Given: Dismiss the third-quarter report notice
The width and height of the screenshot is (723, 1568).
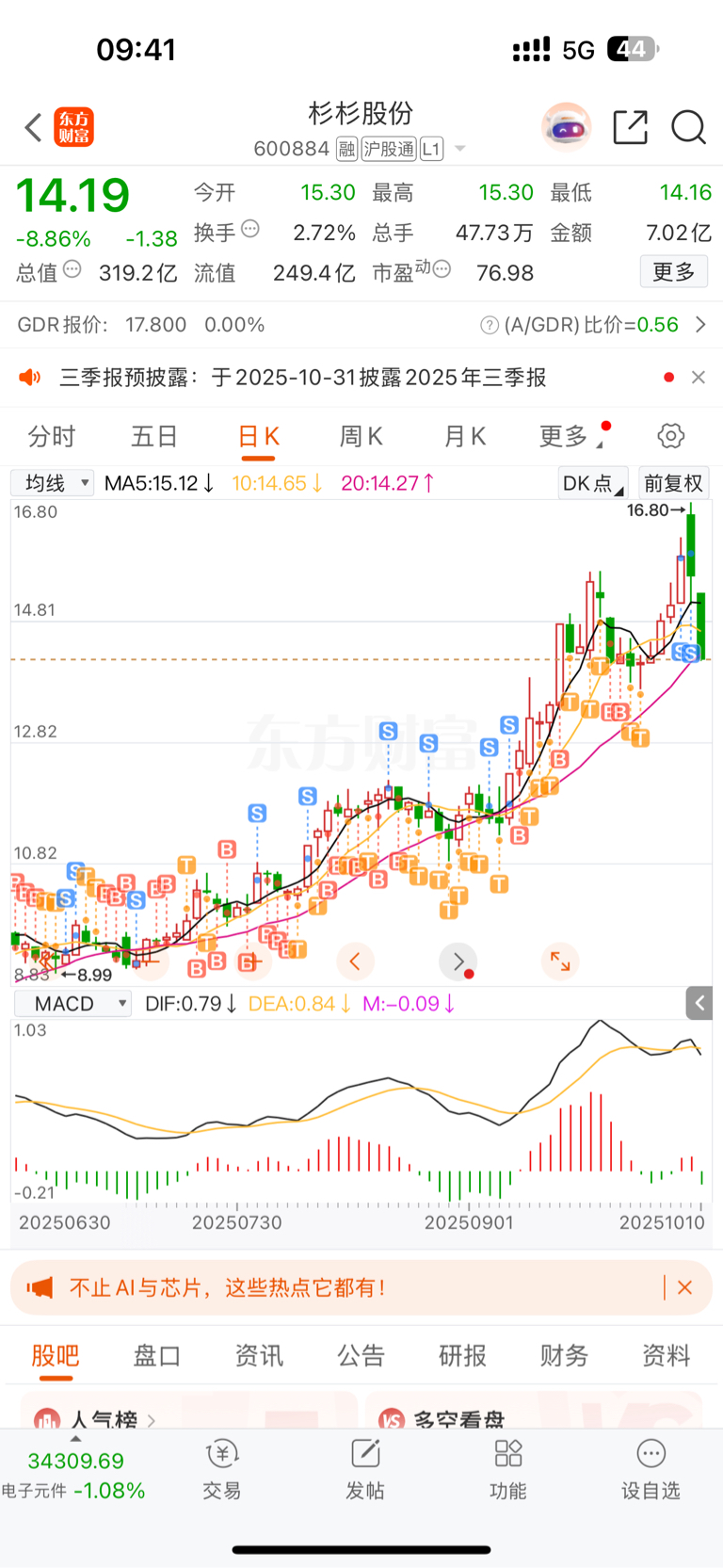Looking at the screenshot, I should tap(698, 378).
